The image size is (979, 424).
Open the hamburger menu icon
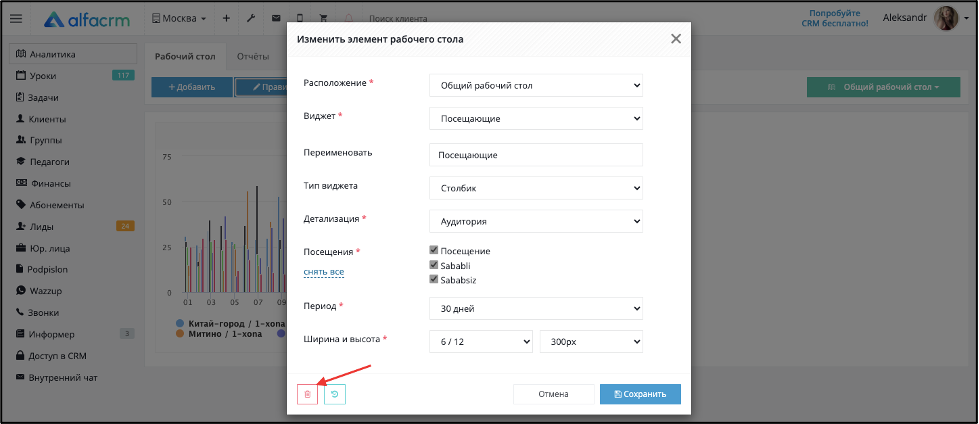(16, 19)
